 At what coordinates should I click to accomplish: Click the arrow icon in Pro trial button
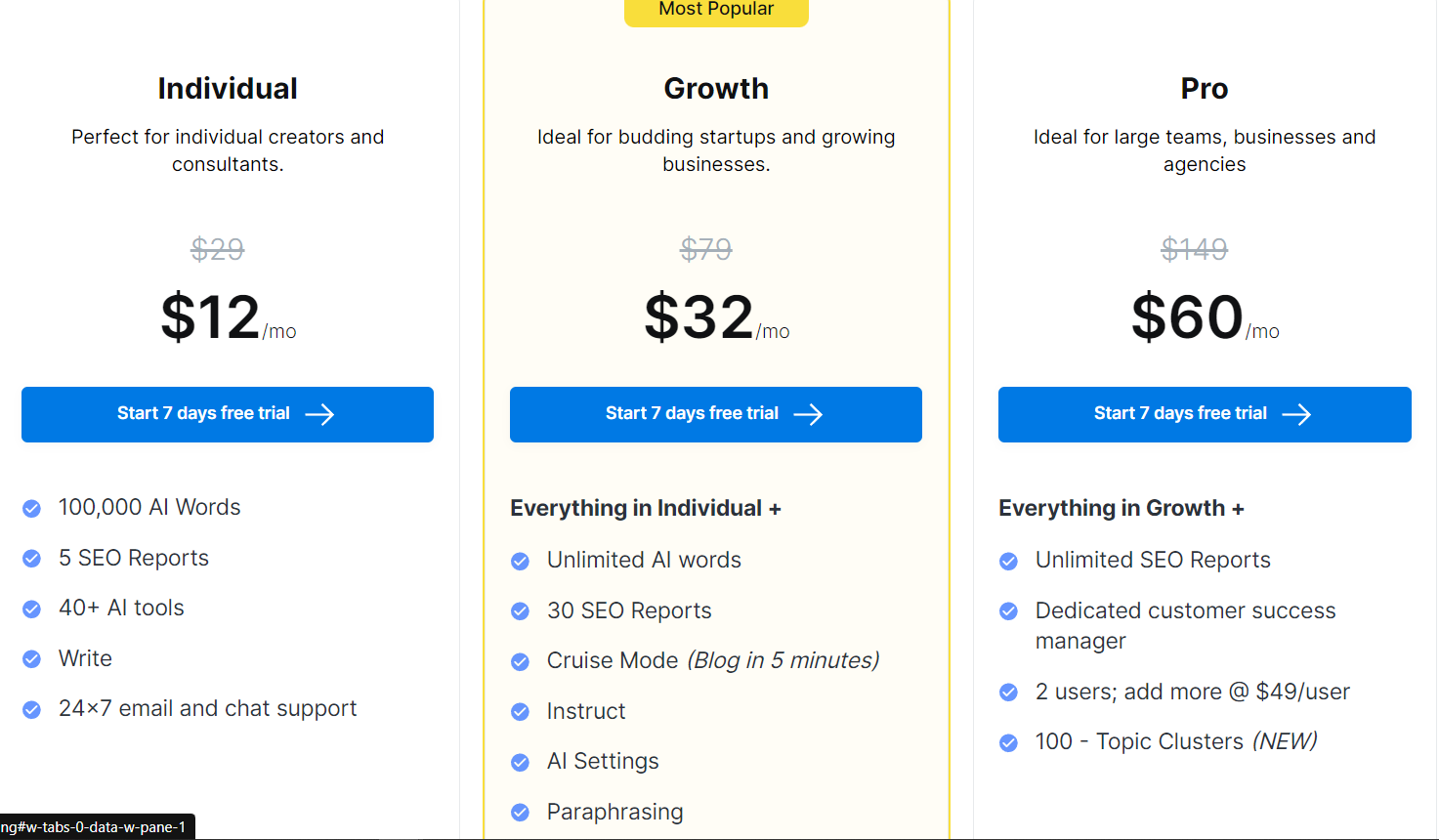1296,414
